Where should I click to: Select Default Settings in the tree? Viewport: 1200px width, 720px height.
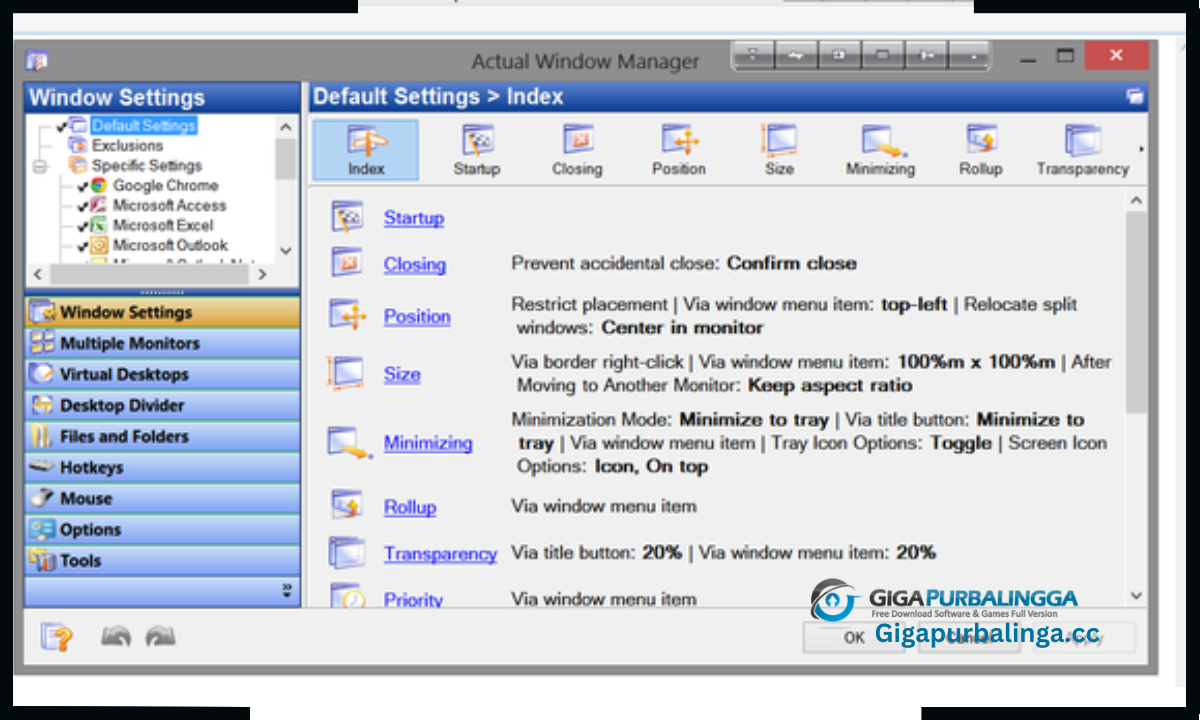click(x=144, y=126)
